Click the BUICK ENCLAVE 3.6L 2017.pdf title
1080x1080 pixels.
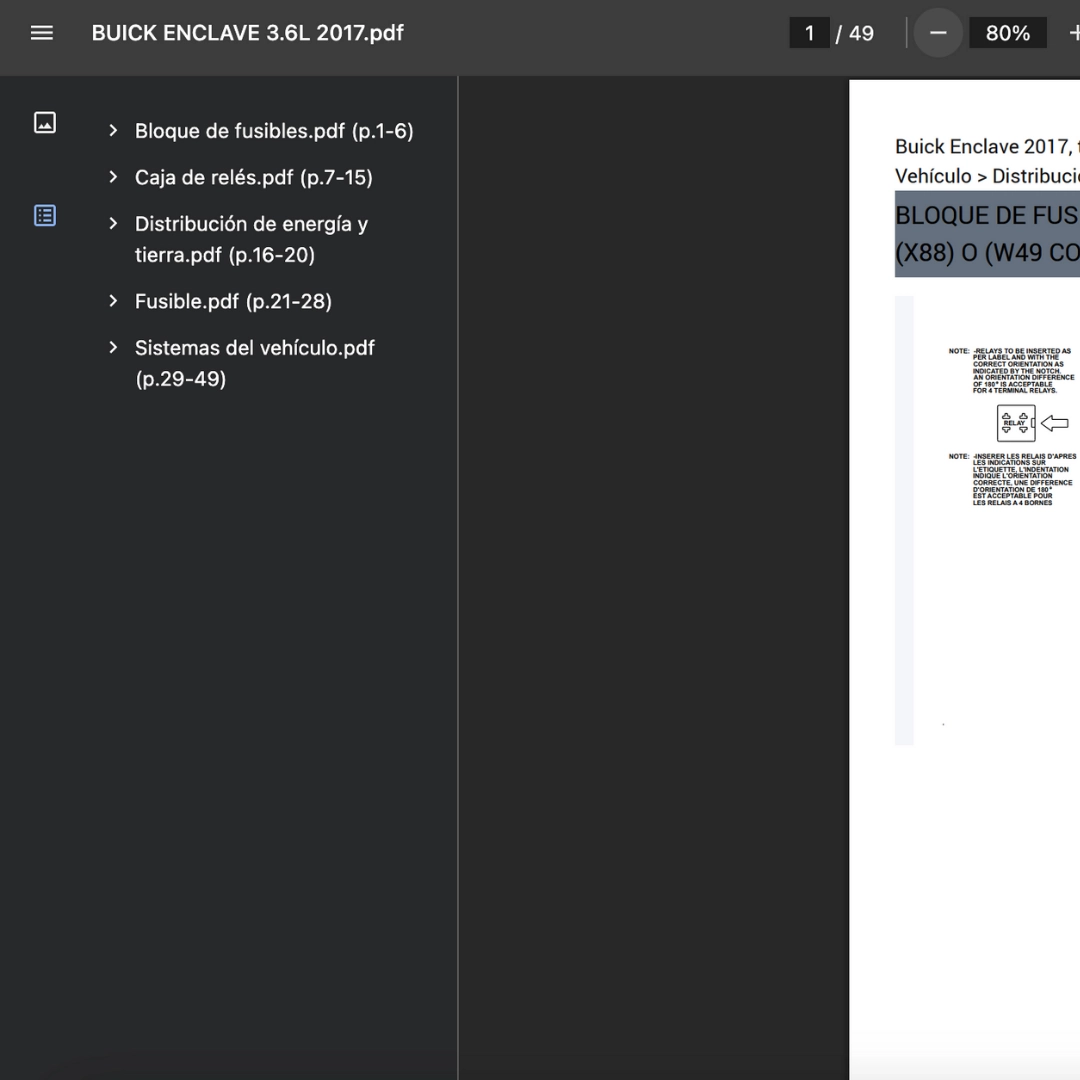[247, 33]
